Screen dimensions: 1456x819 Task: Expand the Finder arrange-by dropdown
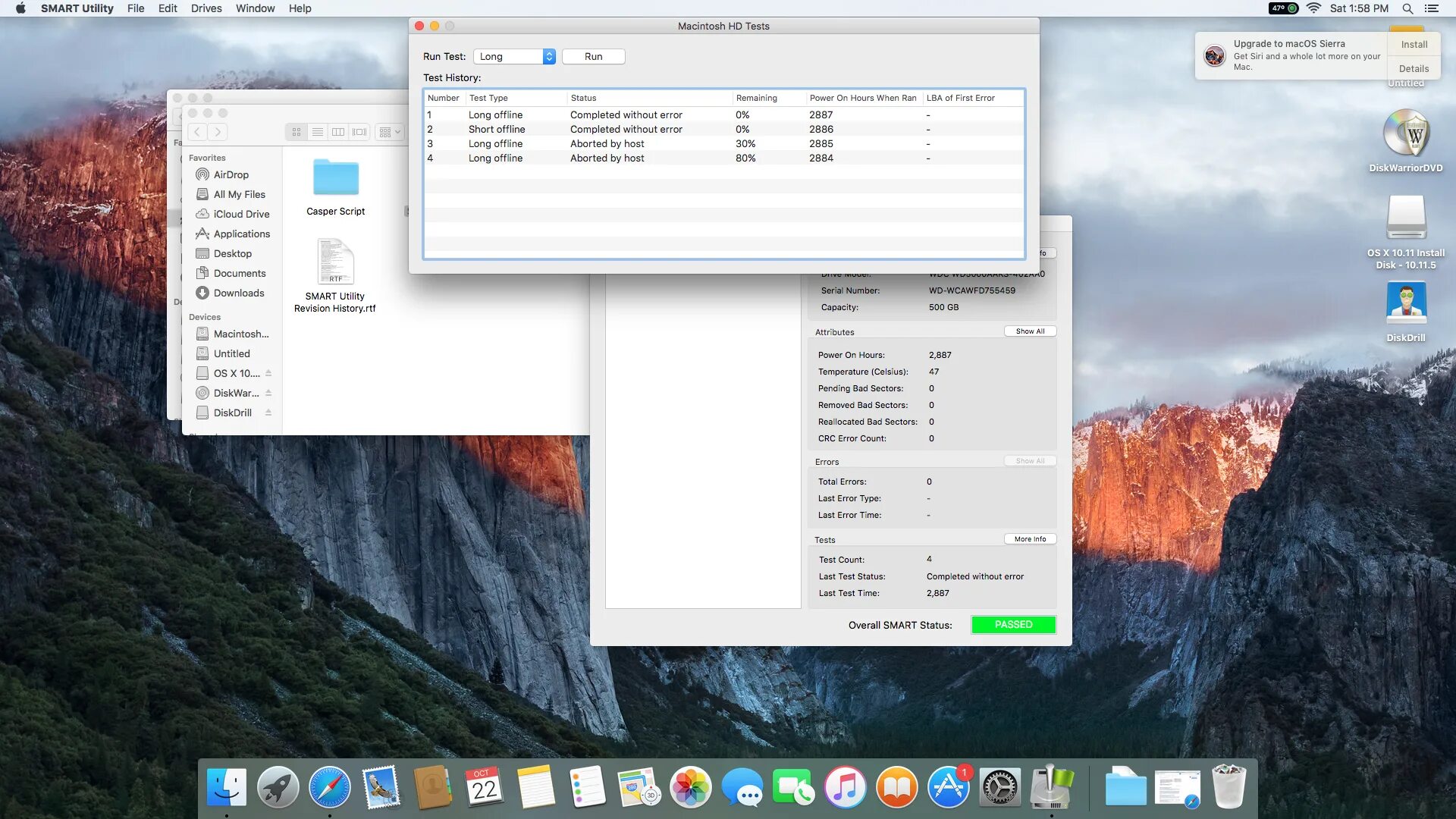point(390,132)
